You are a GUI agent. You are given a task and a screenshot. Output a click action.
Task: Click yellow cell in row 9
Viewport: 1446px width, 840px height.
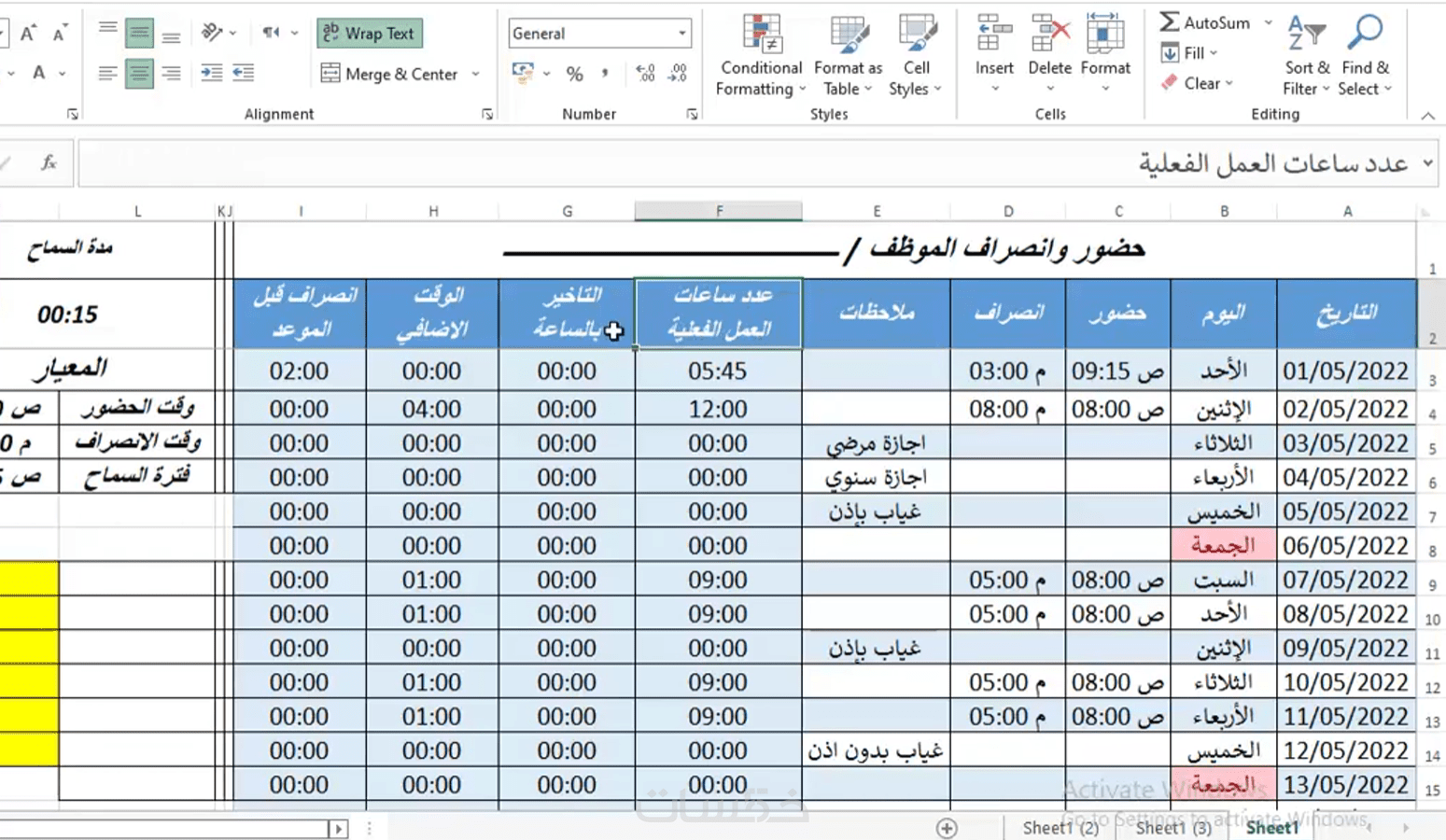click(29, 580)
